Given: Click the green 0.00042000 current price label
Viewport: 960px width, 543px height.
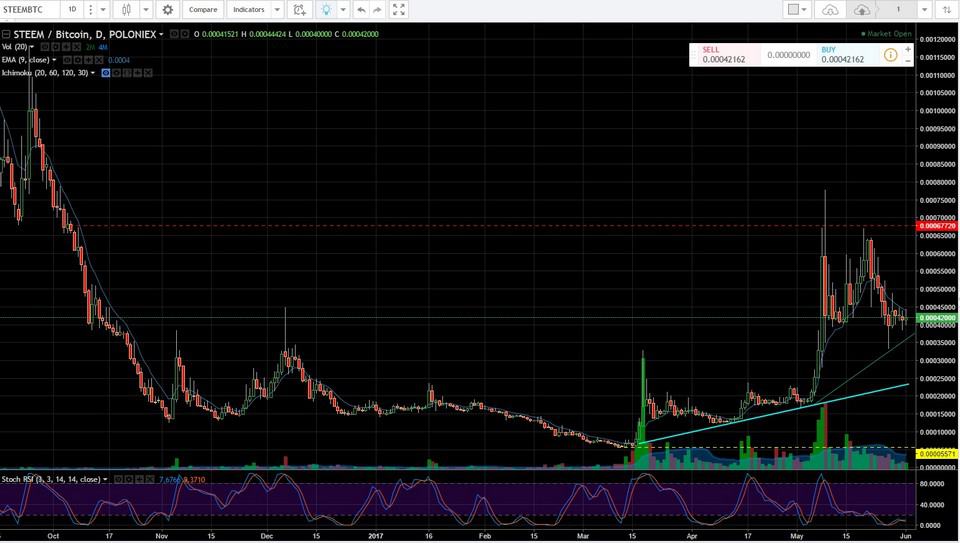Looking at the screenshot, I should (937, 318).
